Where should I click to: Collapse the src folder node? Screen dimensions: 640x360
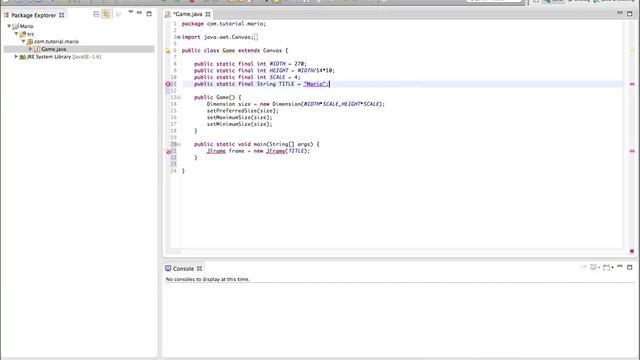tap(16, 34)
